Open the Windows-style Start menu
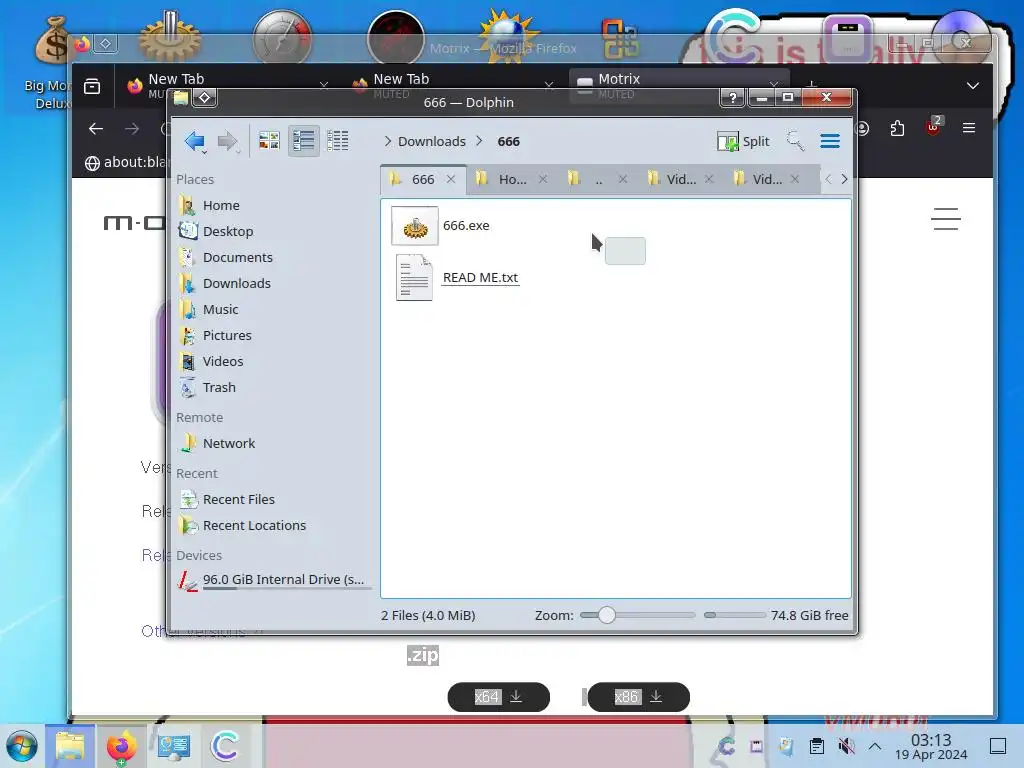 [x=22, y=746]
